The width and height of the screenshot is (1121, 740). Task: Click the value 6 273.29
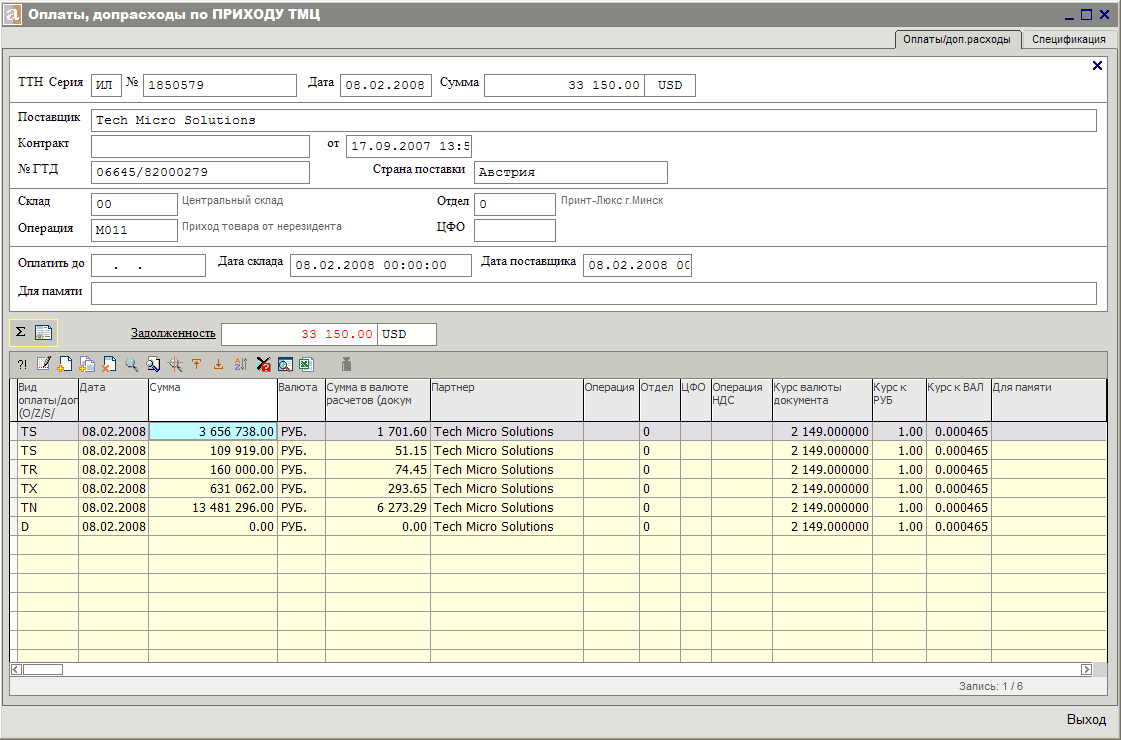pyautogui.click(x=377, y=508)
